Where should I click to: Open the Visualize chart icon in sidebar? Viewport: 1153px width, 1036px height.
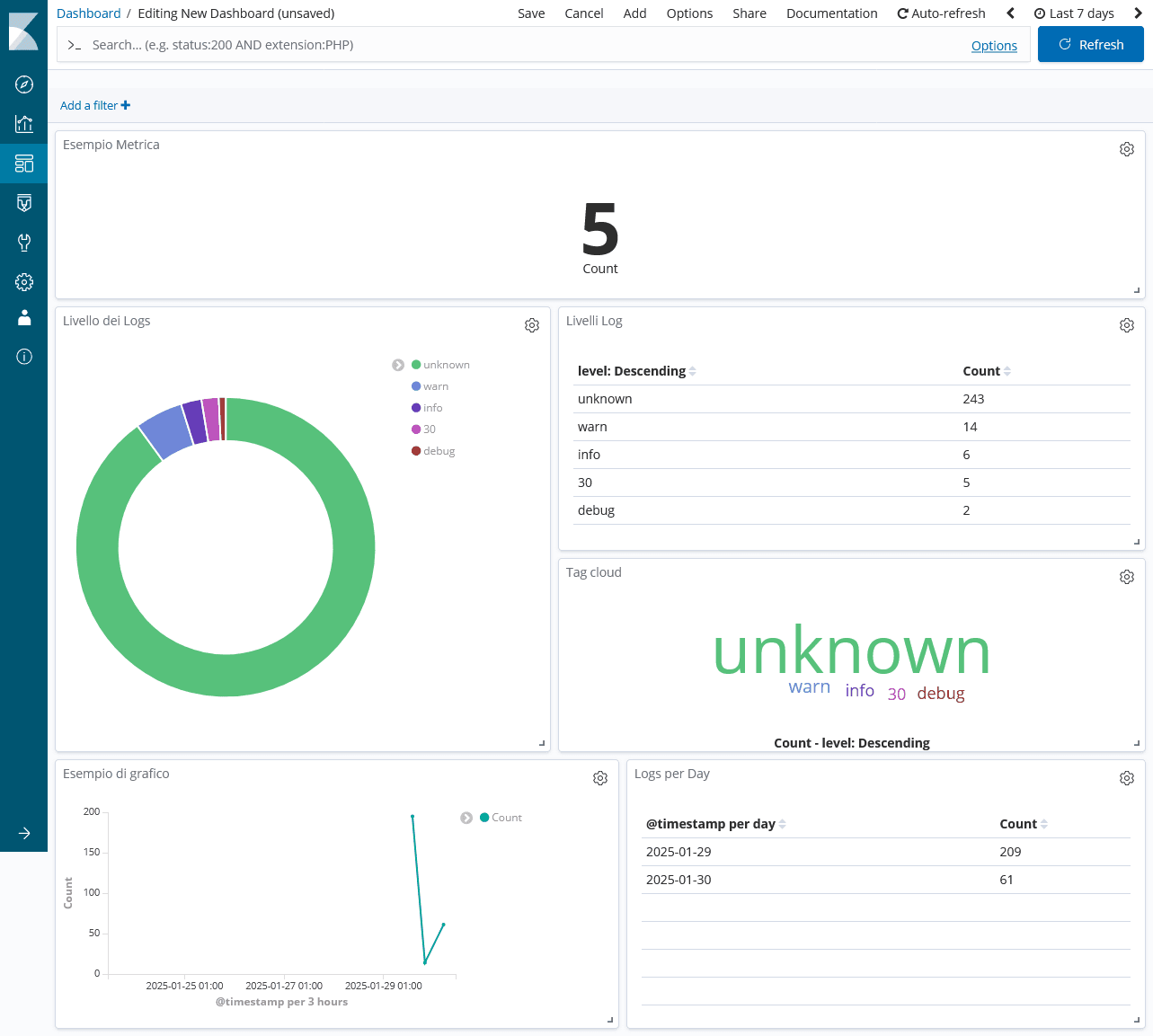coord(24,124)
